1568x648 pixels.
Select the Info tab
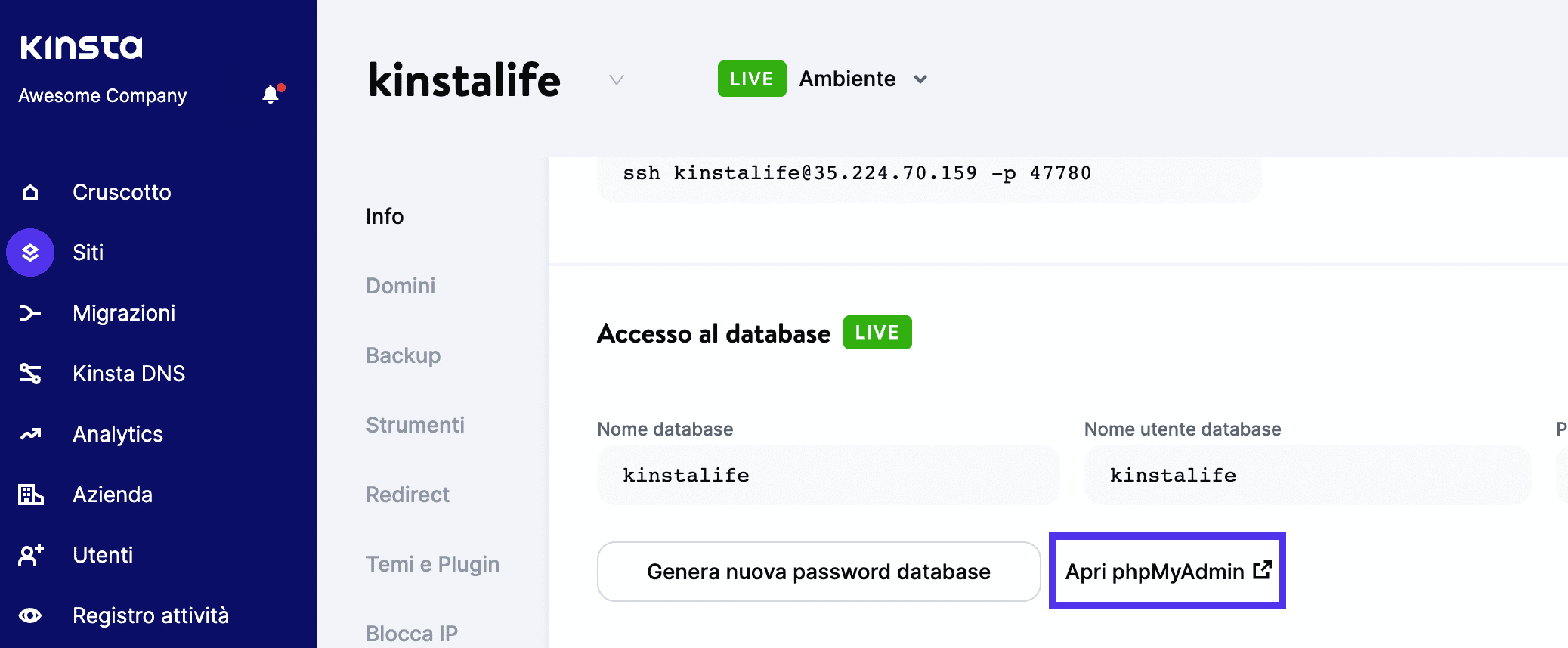coord(385,216)
